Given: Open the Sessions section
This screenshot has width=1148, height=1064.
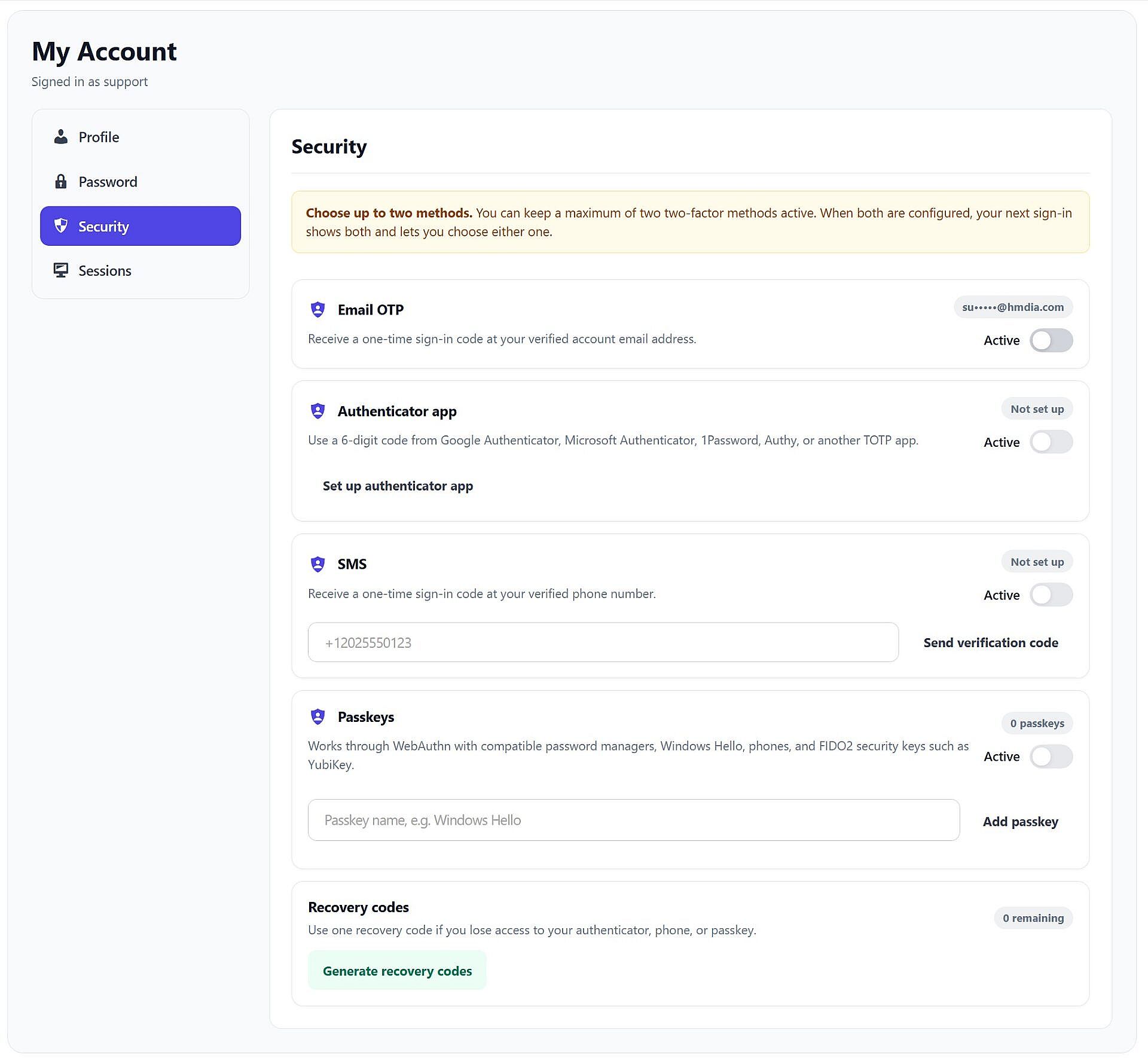Looking at the screenshot, I should [141, 270].
